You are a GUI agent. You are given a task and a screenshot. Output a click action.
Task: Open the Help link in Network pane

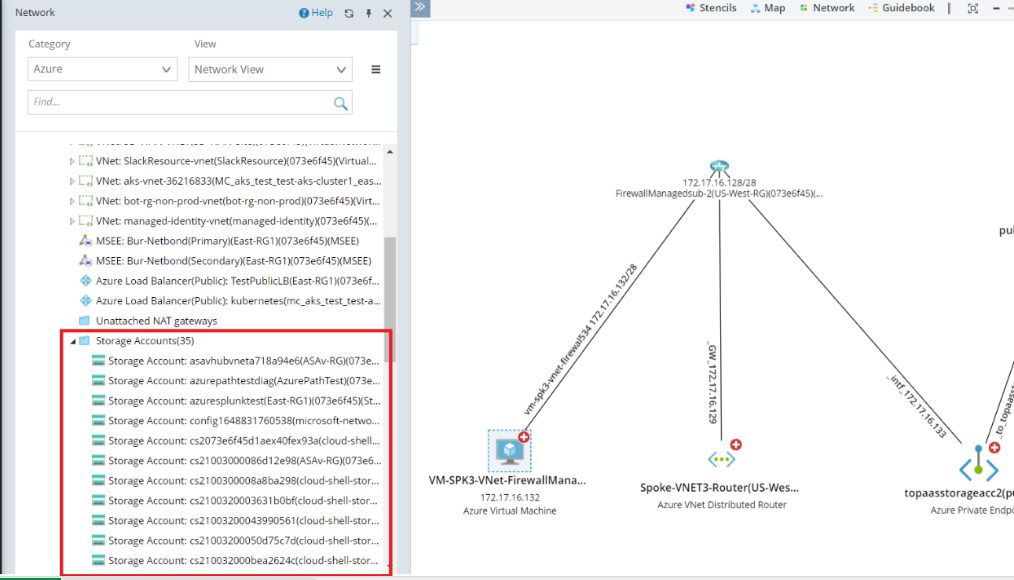(x=316, y=12)
